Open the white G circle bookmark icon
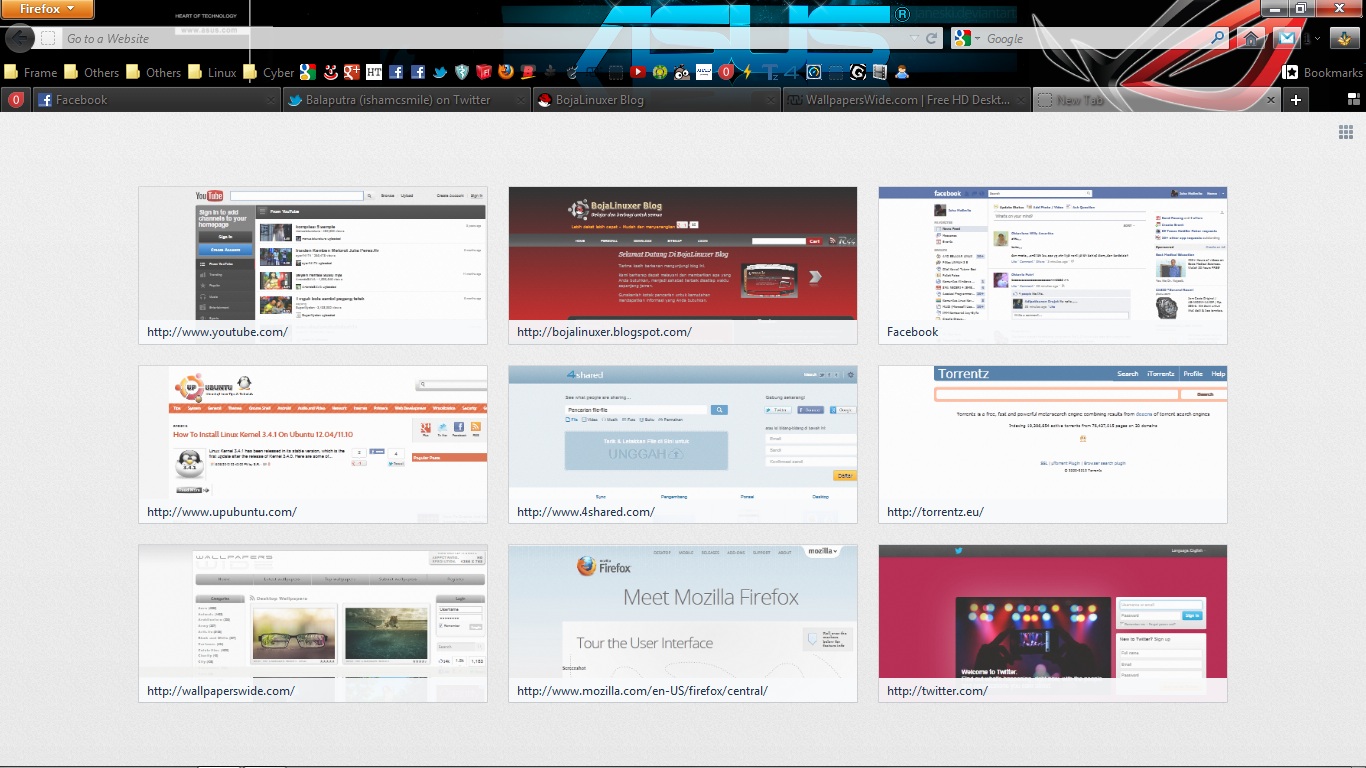The height and width of the screenshot is (768, 1366). point(858,72)
